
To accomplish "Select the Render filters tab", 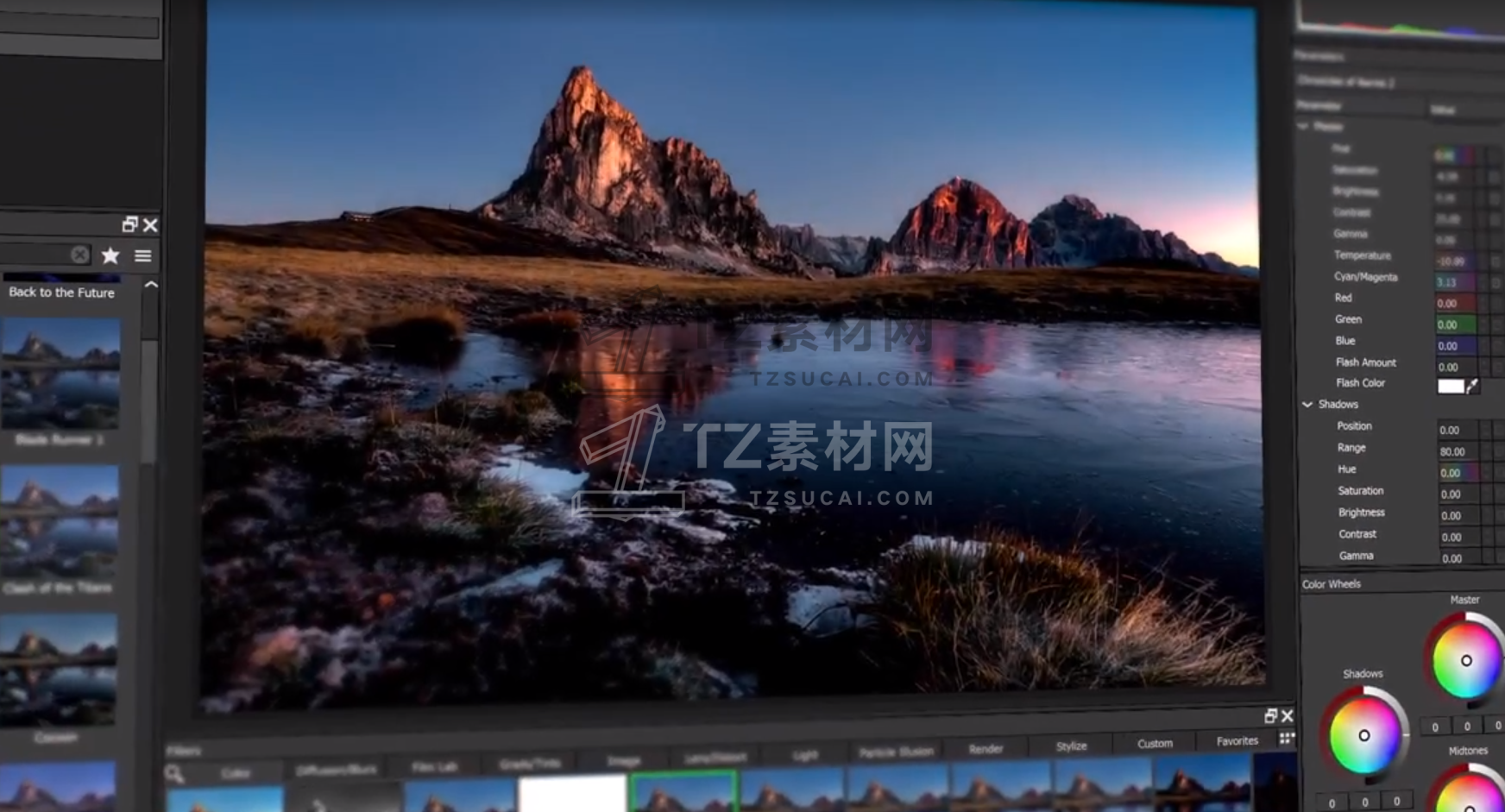I will 985,749.
